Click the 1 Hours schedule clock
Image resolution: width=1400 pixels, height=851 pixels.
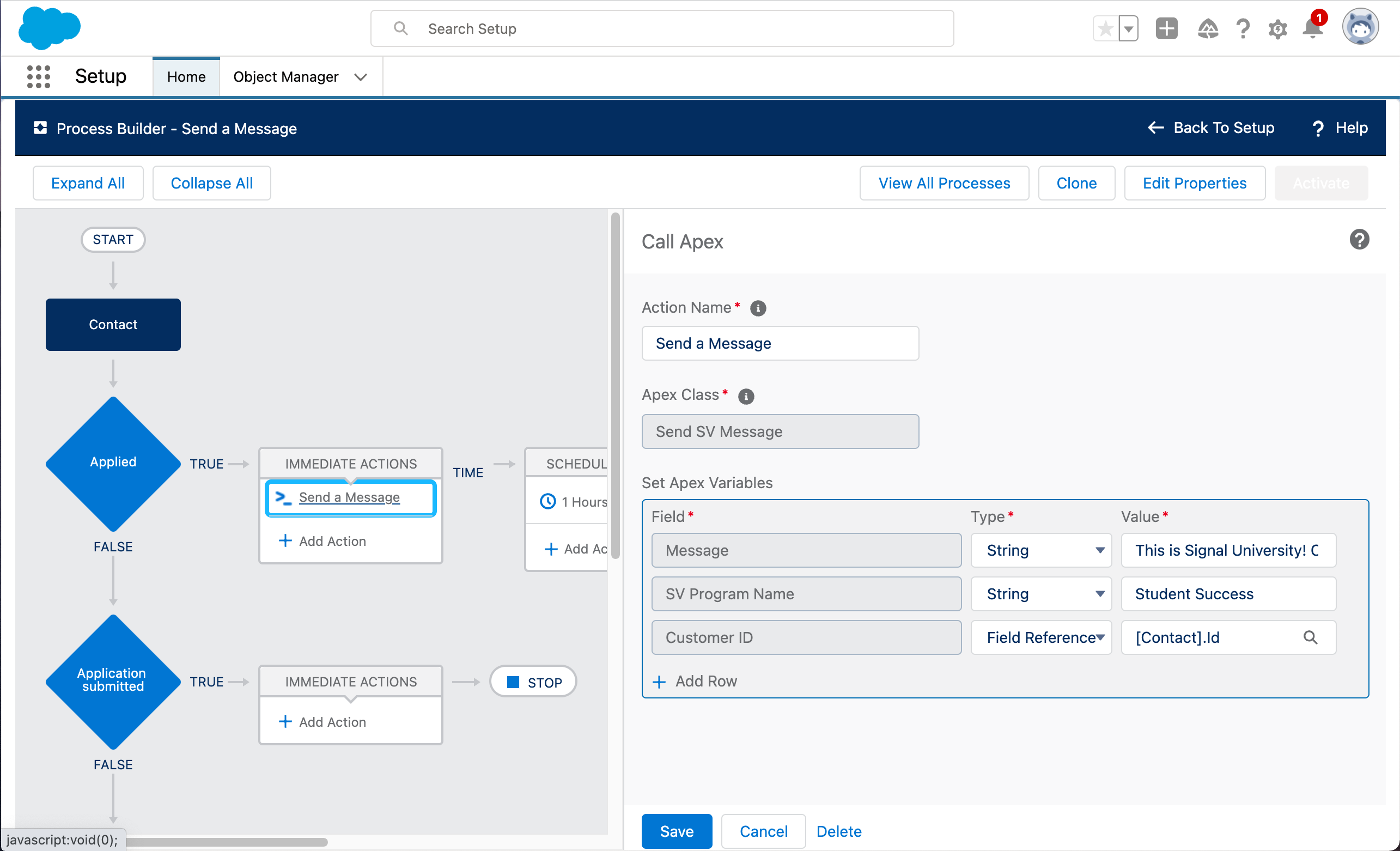click(547, 502)
